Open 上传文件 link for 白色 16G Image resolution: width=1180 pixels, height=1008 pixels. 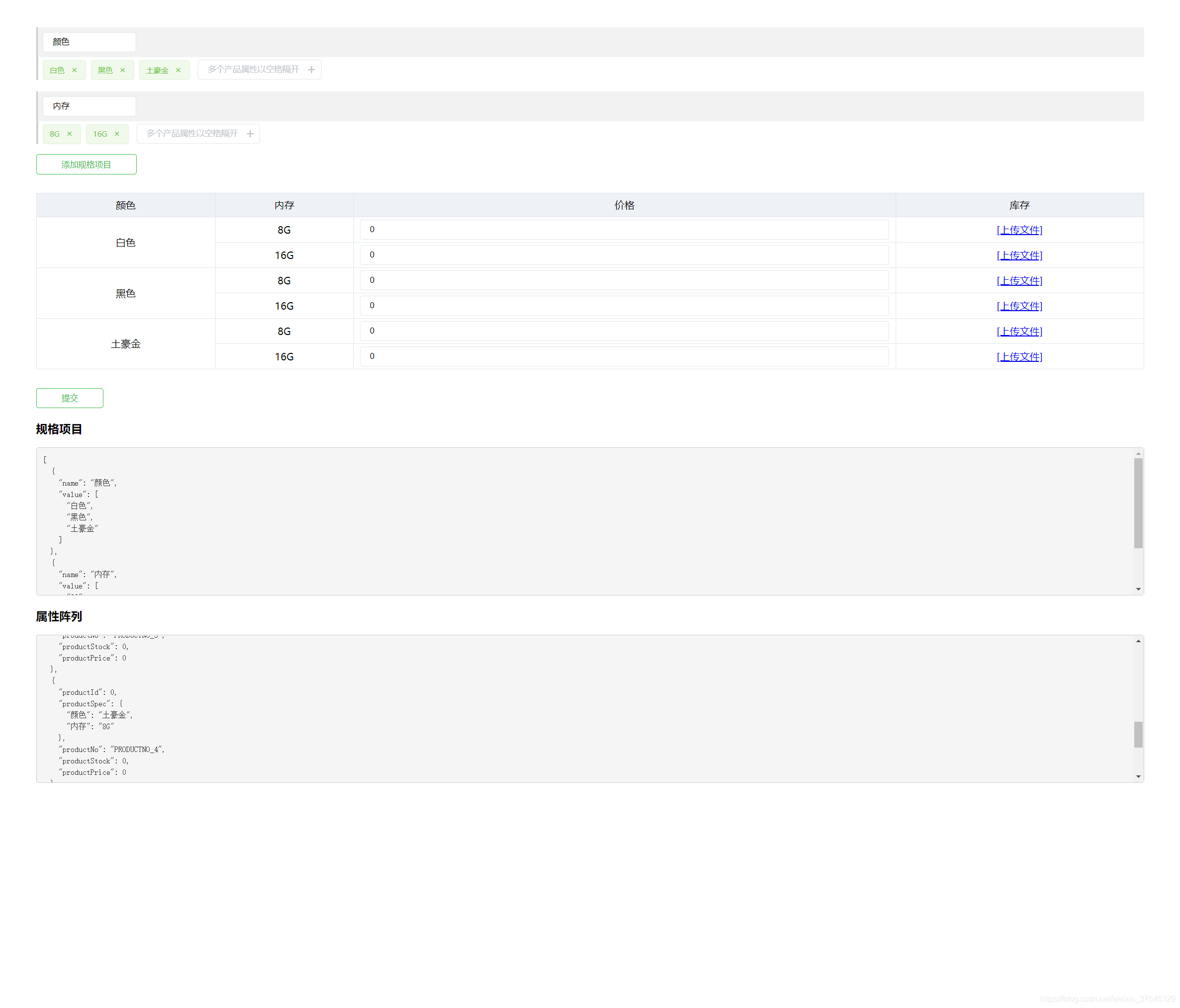pos(1019,255)
